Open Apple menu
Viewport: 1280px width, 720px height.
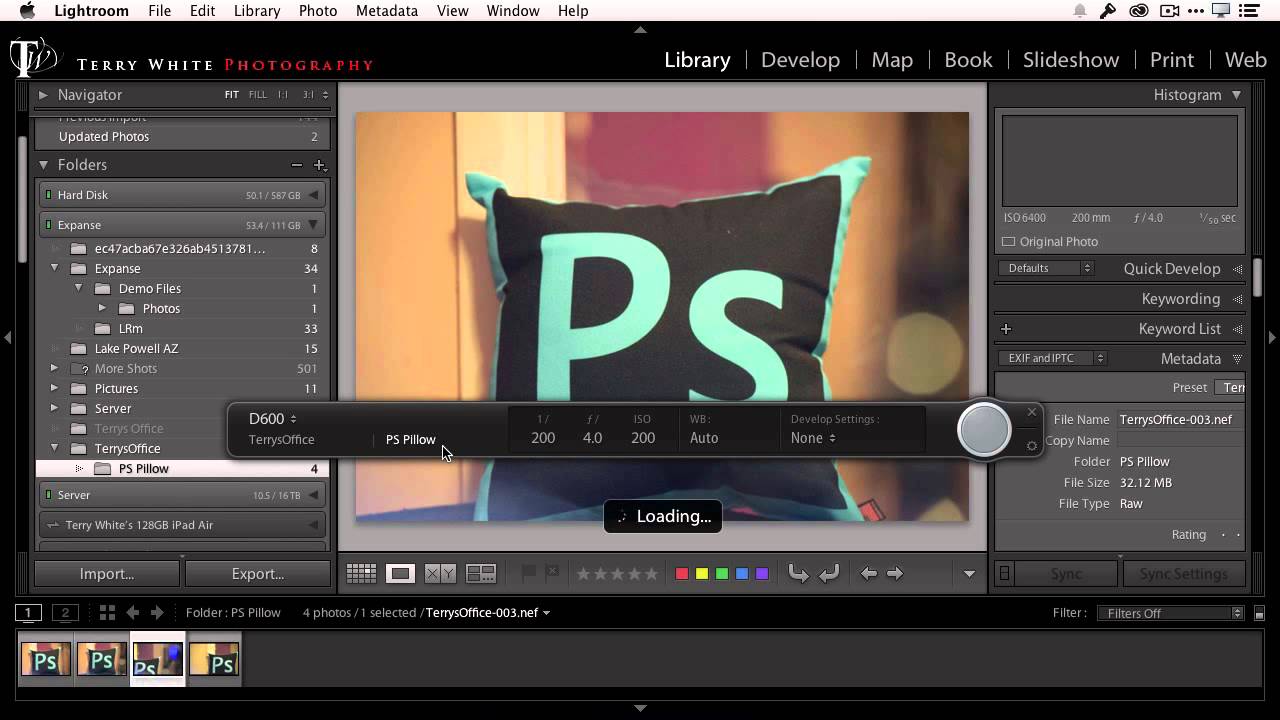click(x=27, y=11)
